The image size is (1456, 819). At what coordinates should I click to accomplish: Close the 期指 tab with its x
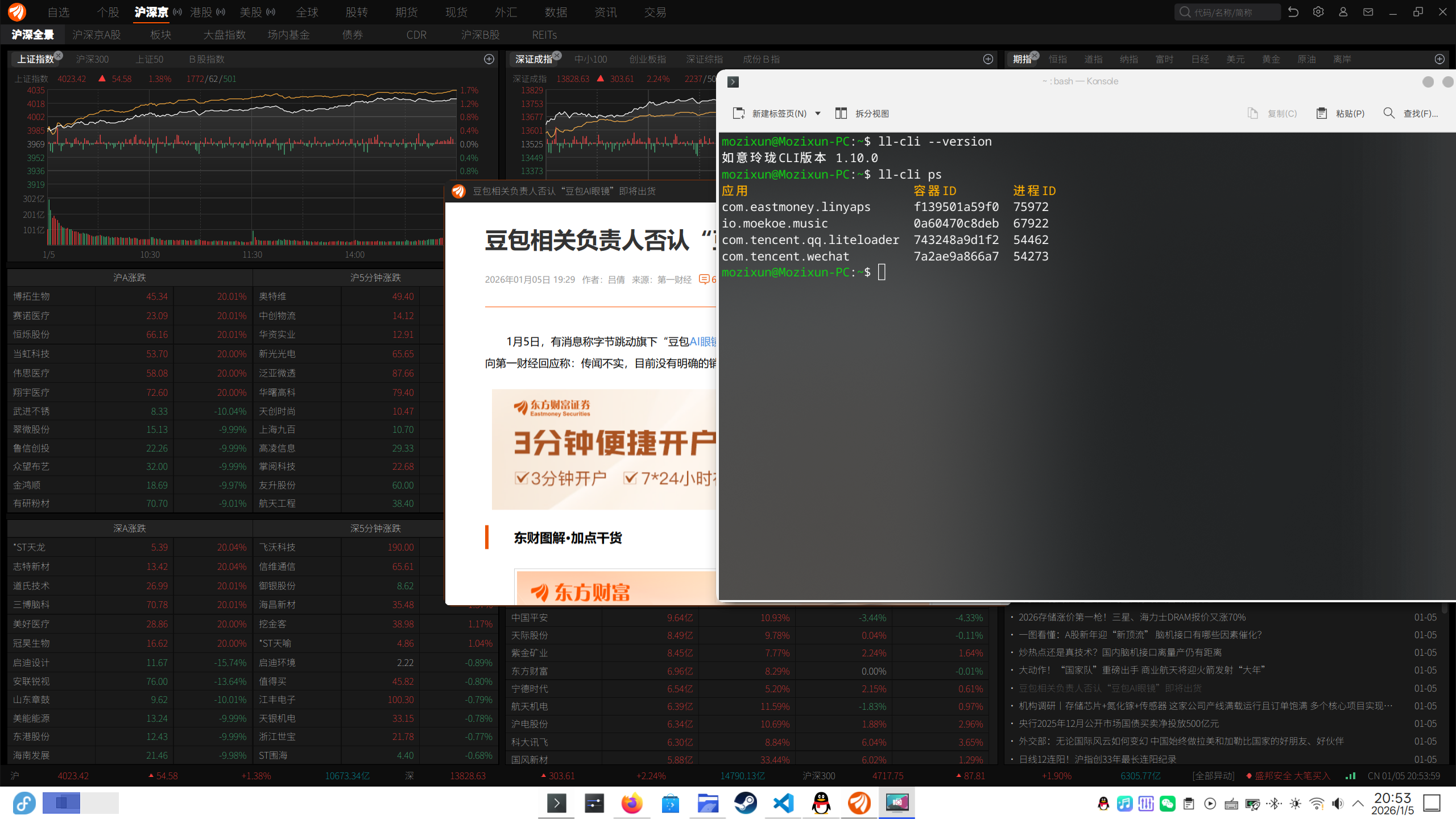pyautogui.click(x=1035, y=55)
